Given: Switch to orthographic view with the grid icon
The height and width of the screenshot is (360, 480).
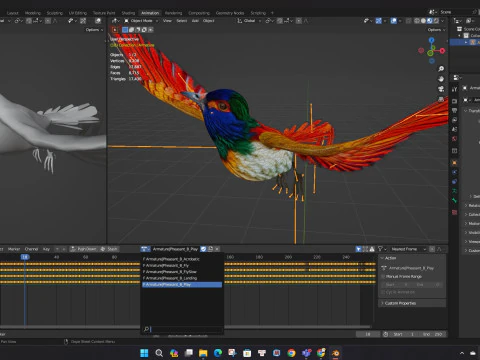Looking at the screenshot, I should (x=441, y=99).
